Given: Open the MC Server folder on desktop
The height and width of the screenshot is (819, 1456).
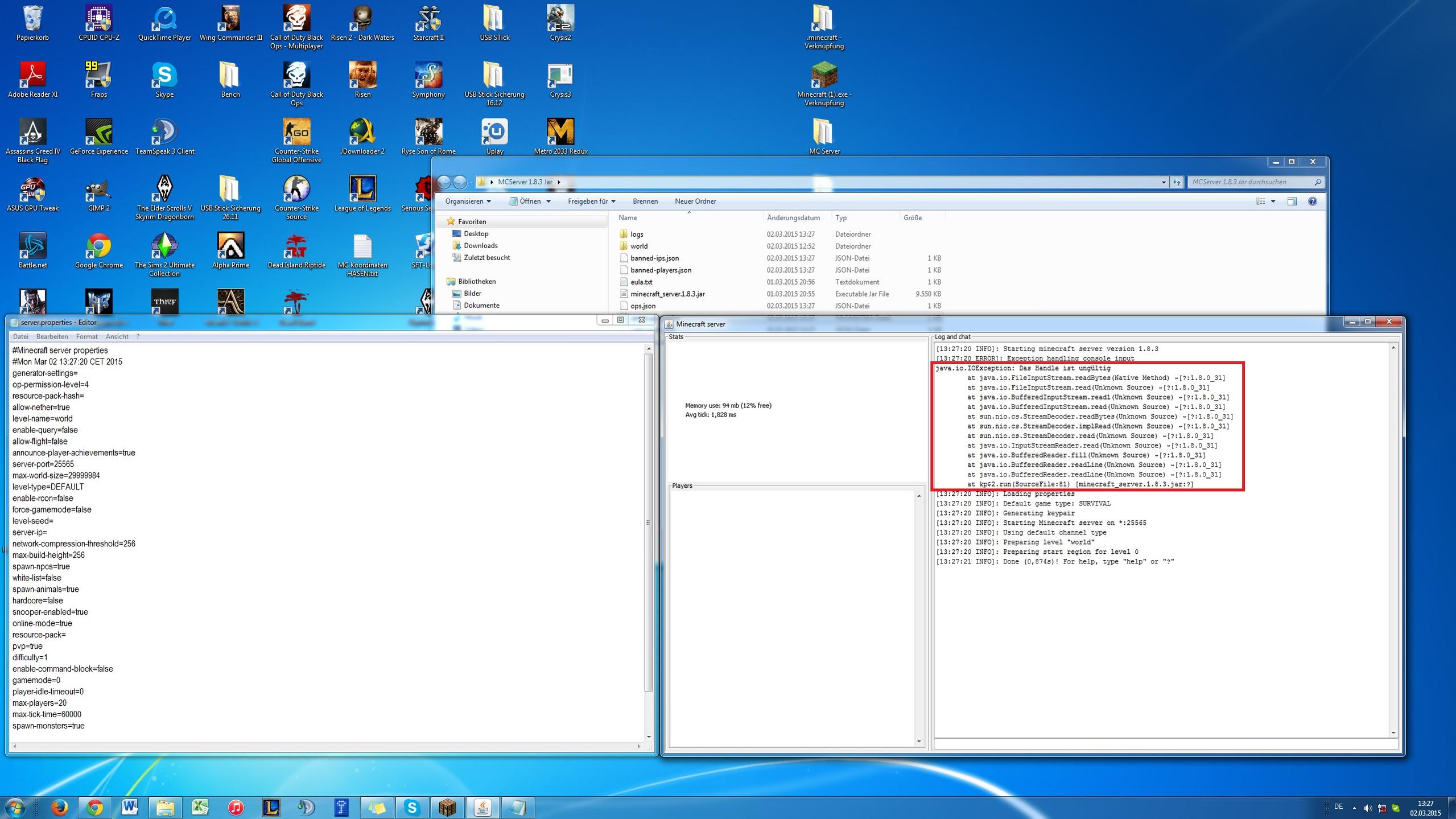Looking at the screenshot, I should [x=823, y=135].
